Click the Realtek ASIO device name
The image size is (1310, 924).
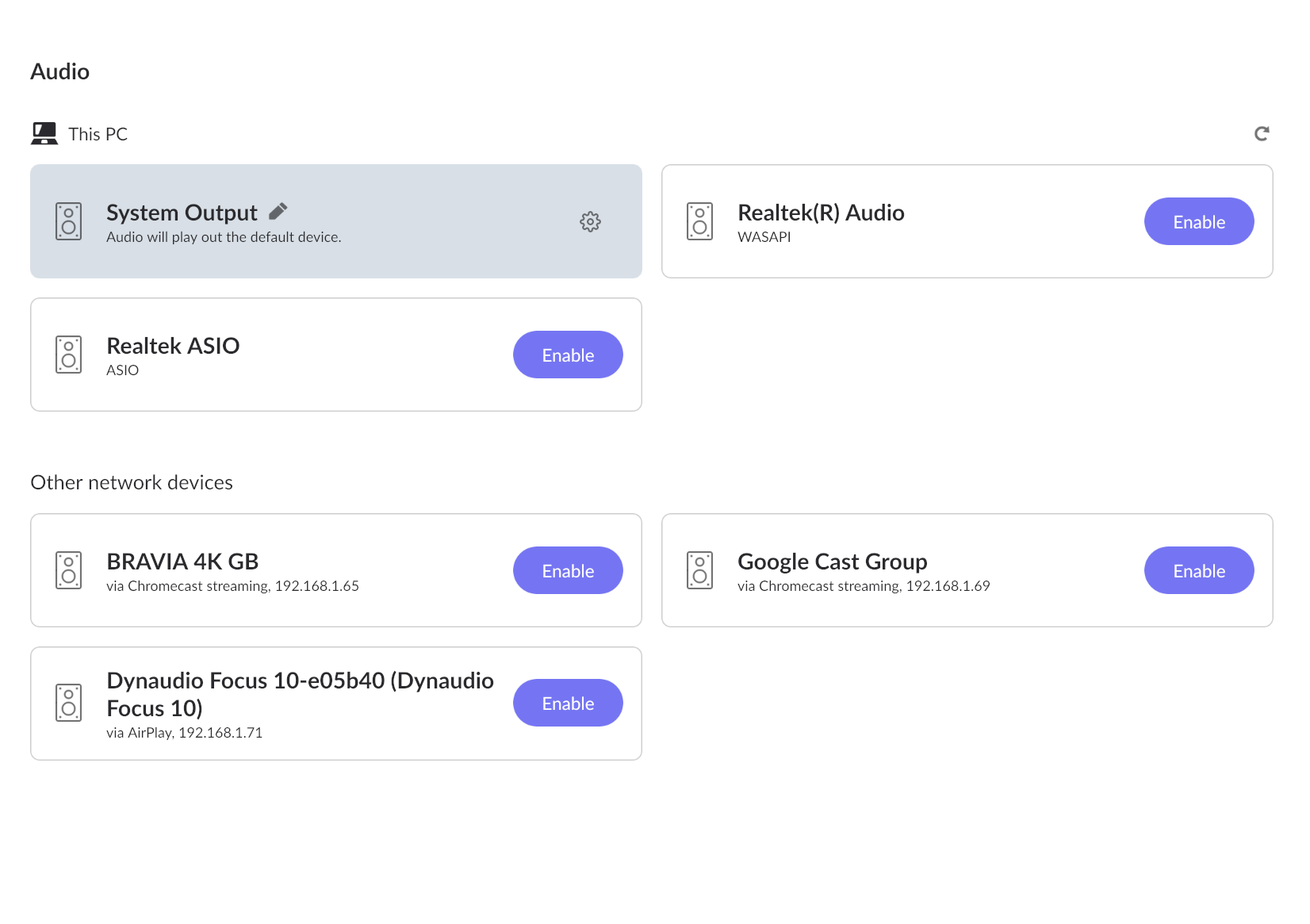tap(173, 346)
